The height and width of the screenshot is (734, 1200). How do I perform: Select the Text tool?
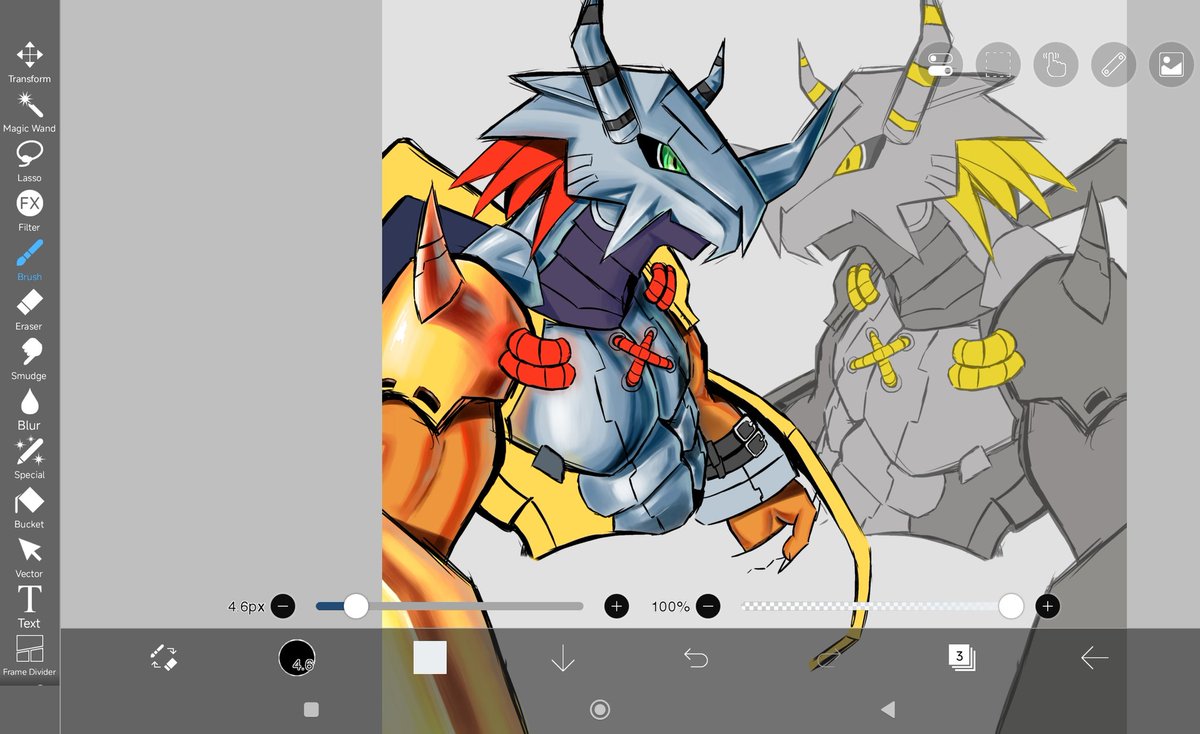coord(29,606)
